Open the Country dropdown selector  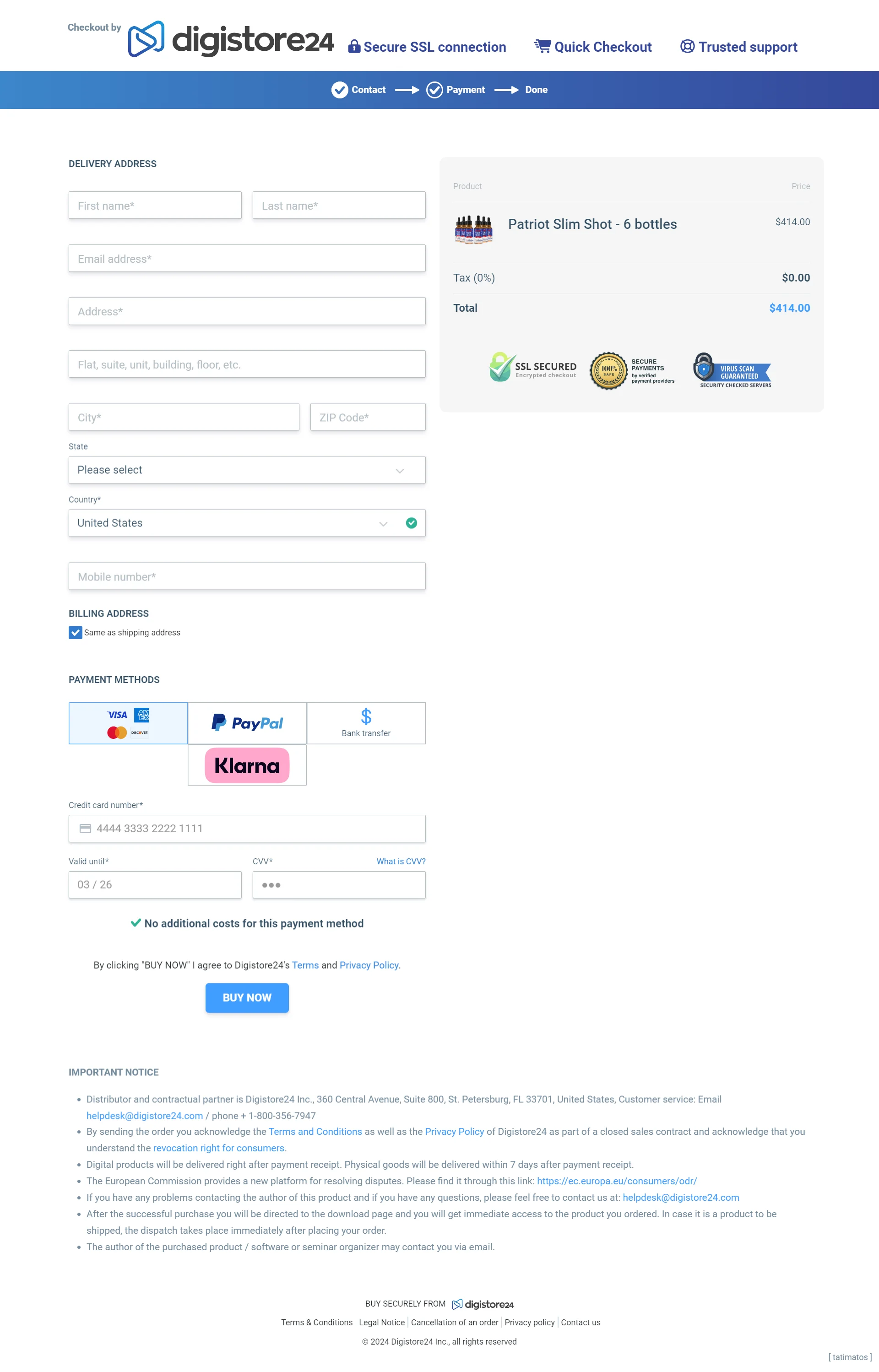(x=247, y=523)
